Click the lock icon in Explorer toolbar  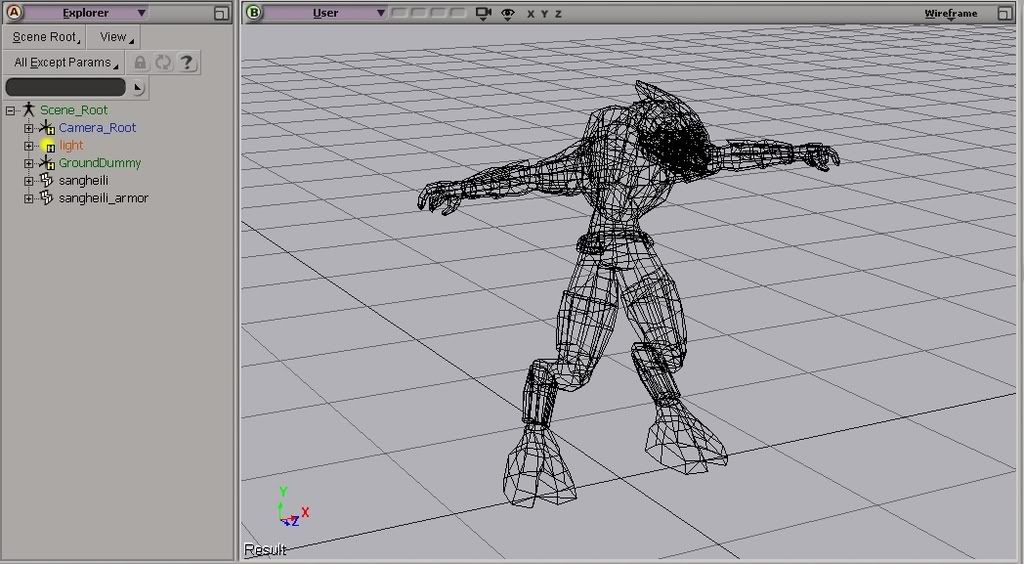140,63
